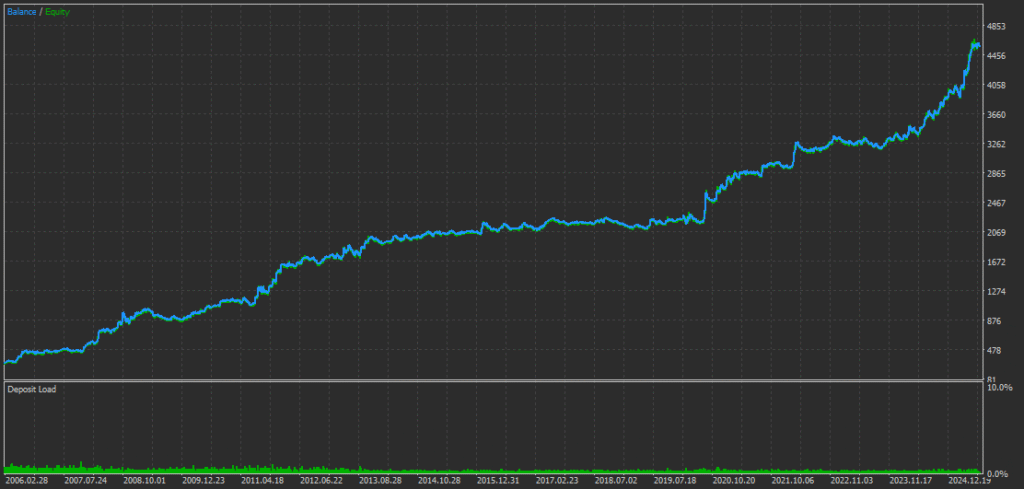Click the 2014.10.28 date label
The height and width of the screenshot is (489, 1024).
click(439, 481)
